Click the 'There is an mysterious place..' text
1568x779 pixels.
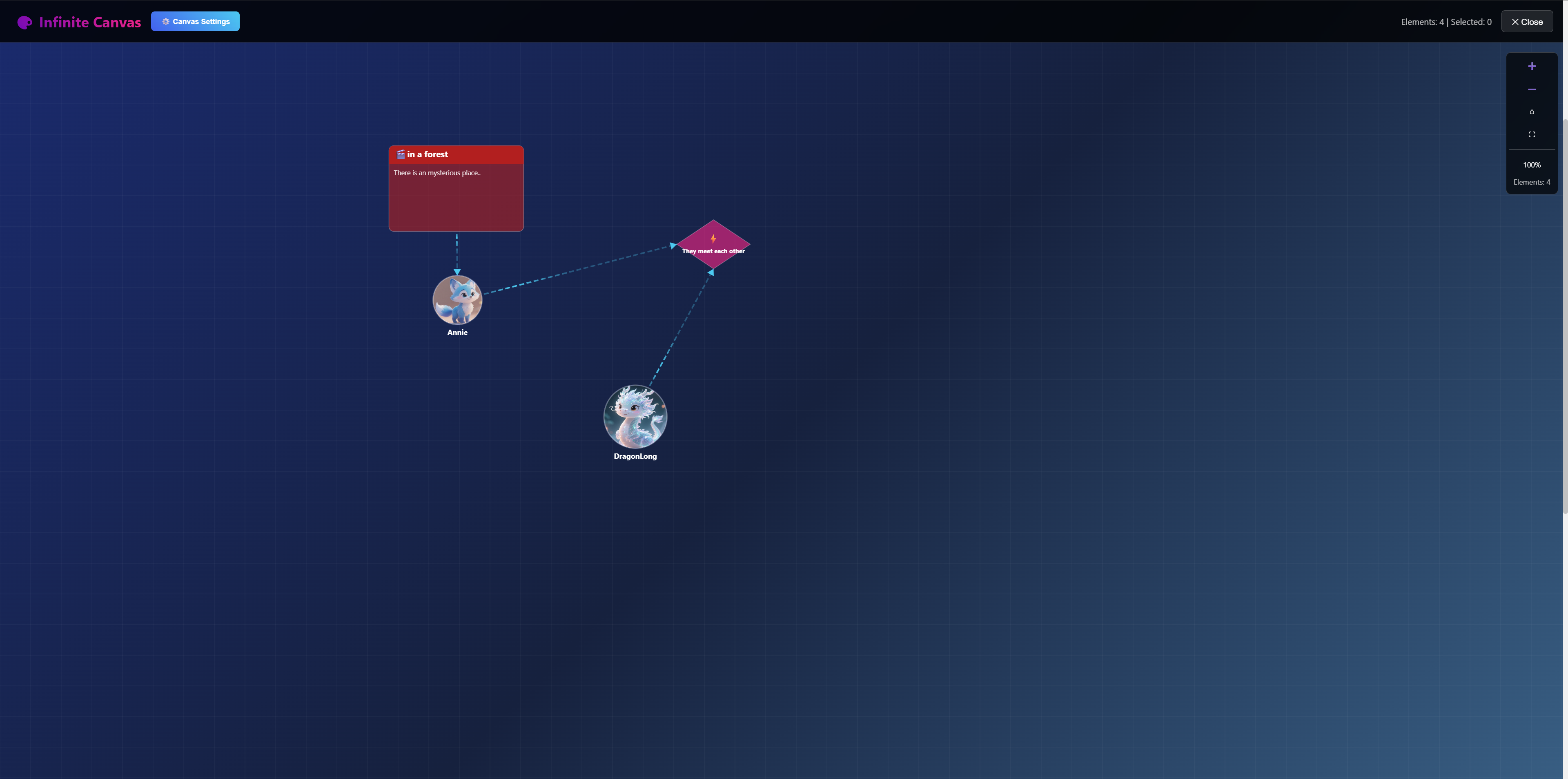click(437, 173)
